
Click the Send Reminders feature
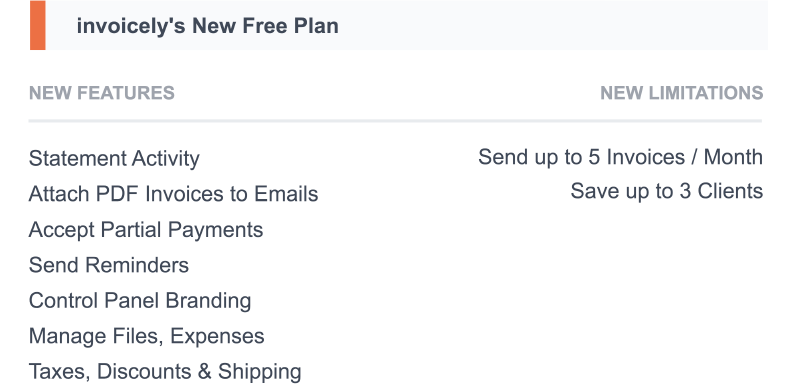(x=109, y=265)
